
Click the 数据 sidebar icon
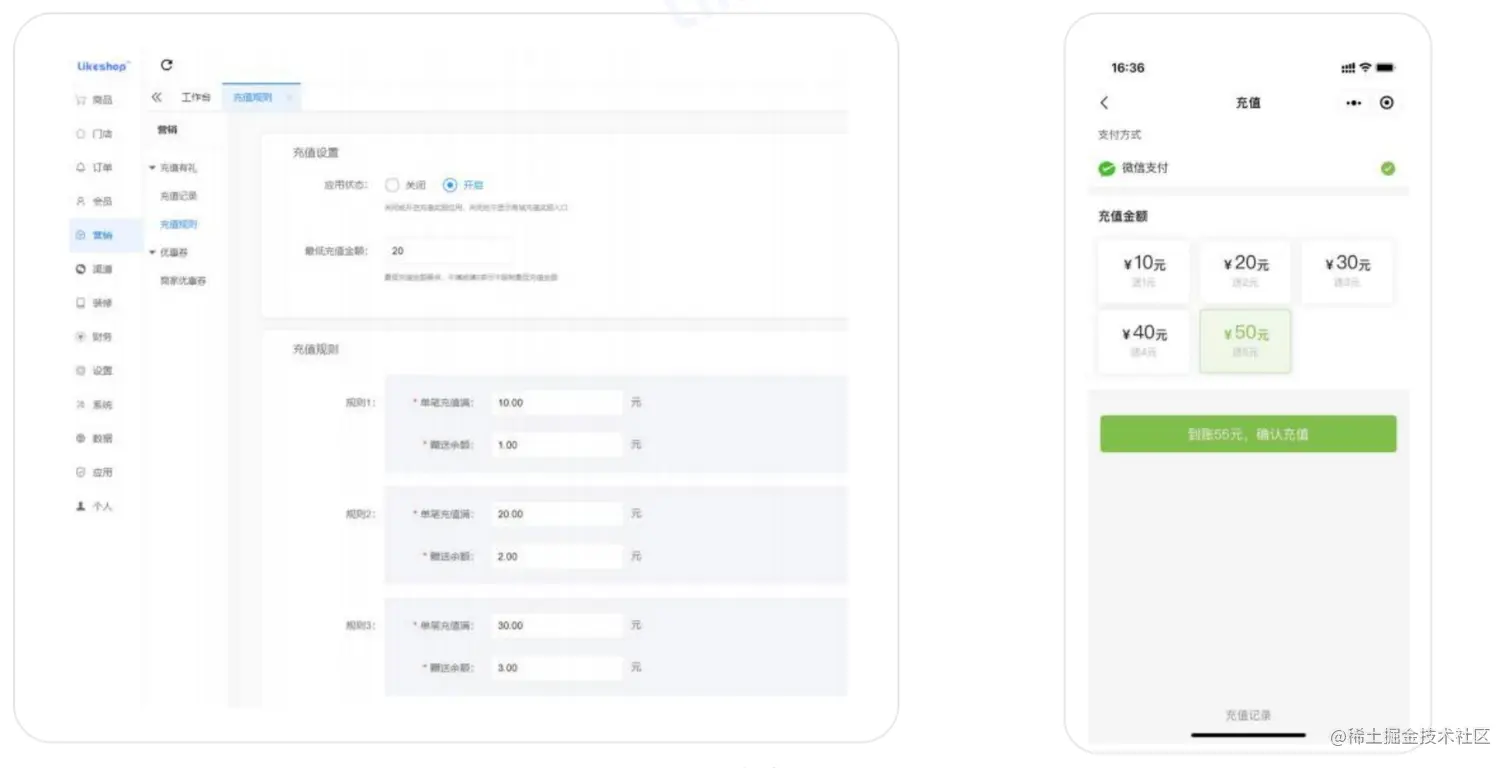click(x=81, y=438)
